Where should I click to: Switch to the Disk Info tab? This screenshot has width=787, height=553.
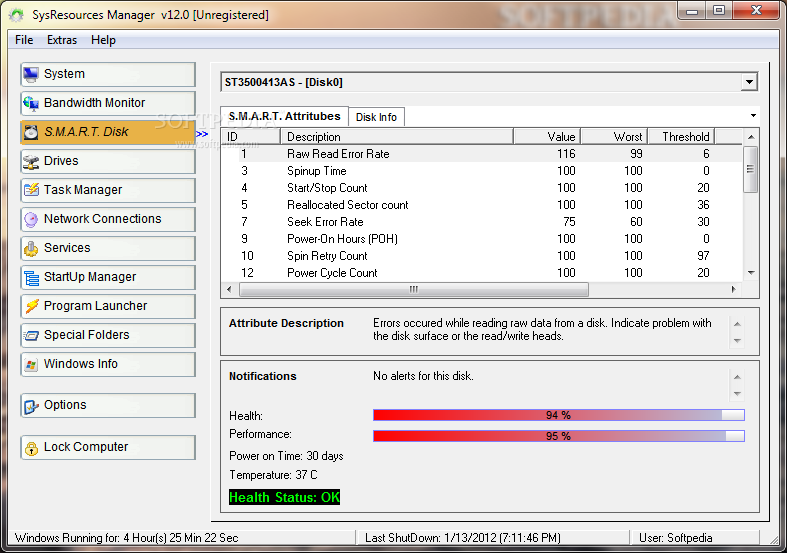[x=376, y=117]
